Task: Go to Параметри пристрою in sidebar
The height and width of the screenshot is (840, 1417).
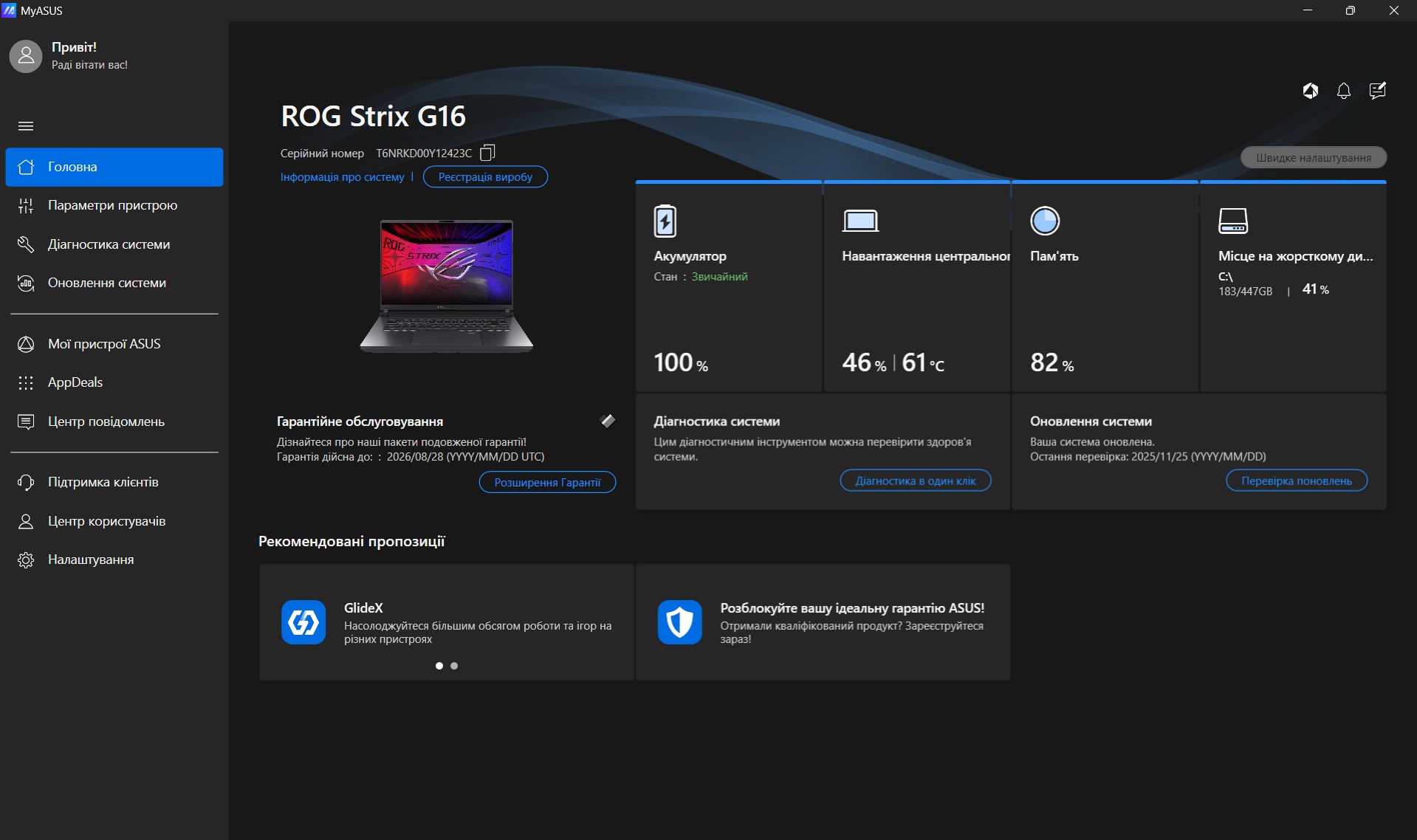Action: tap(112, 205)
